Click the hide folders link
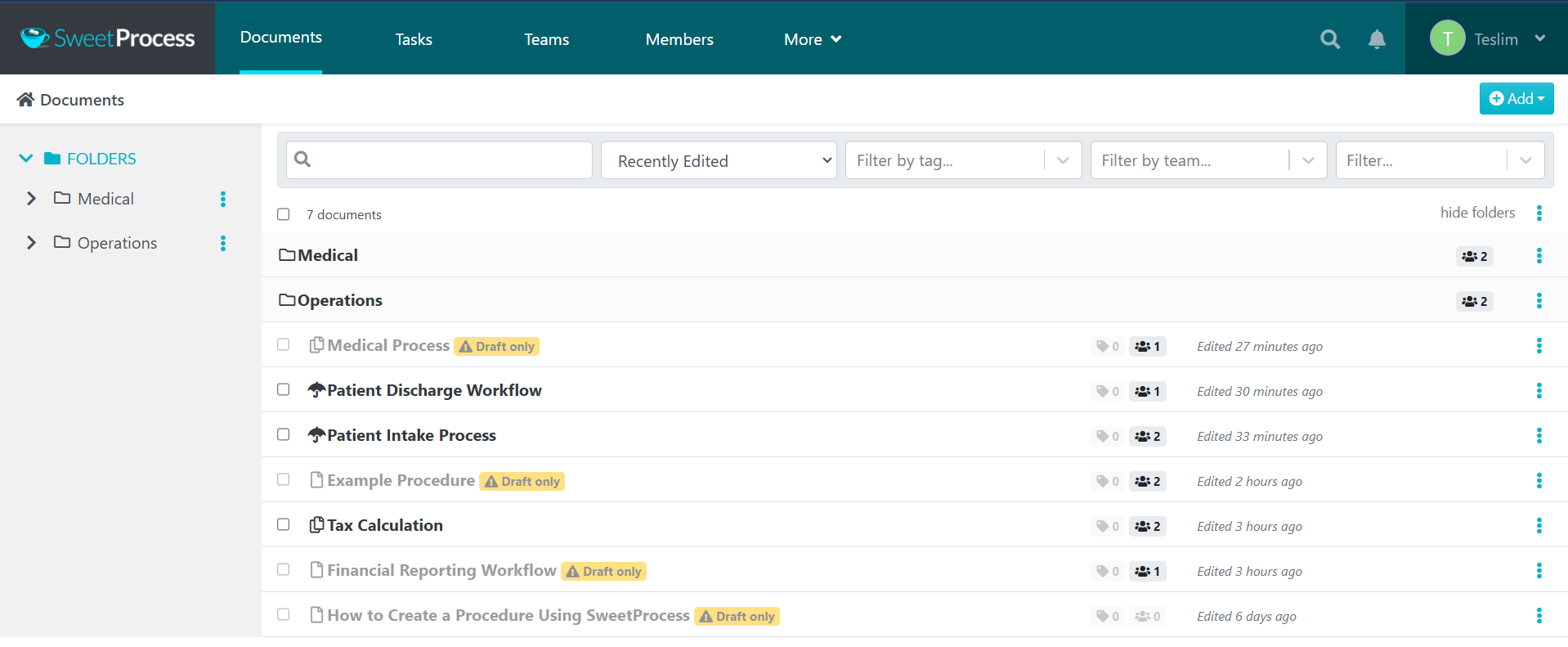Viewport: 1568px width, 647px height. (1476, 213)
